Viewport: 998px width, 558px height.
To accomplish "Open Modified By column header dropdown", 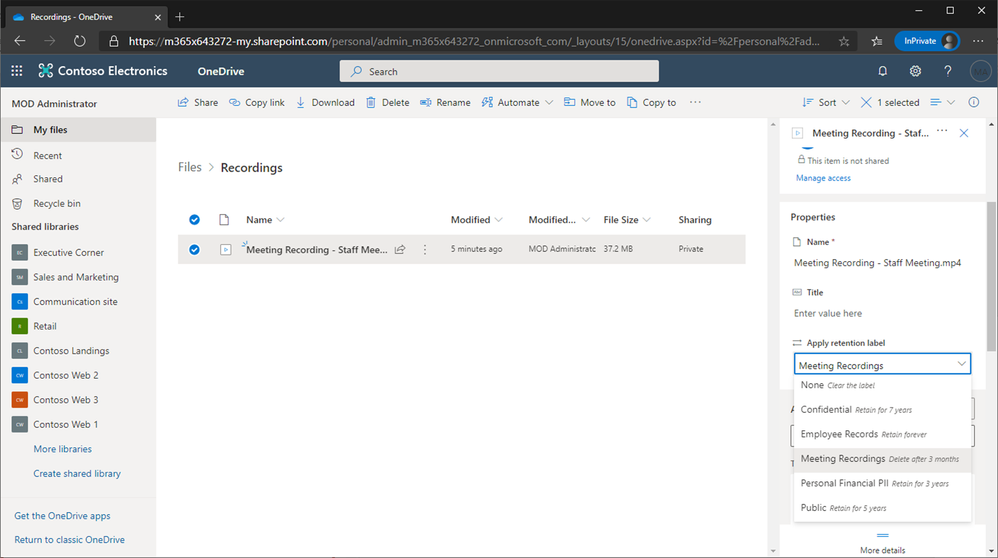I will pos(559,220).
